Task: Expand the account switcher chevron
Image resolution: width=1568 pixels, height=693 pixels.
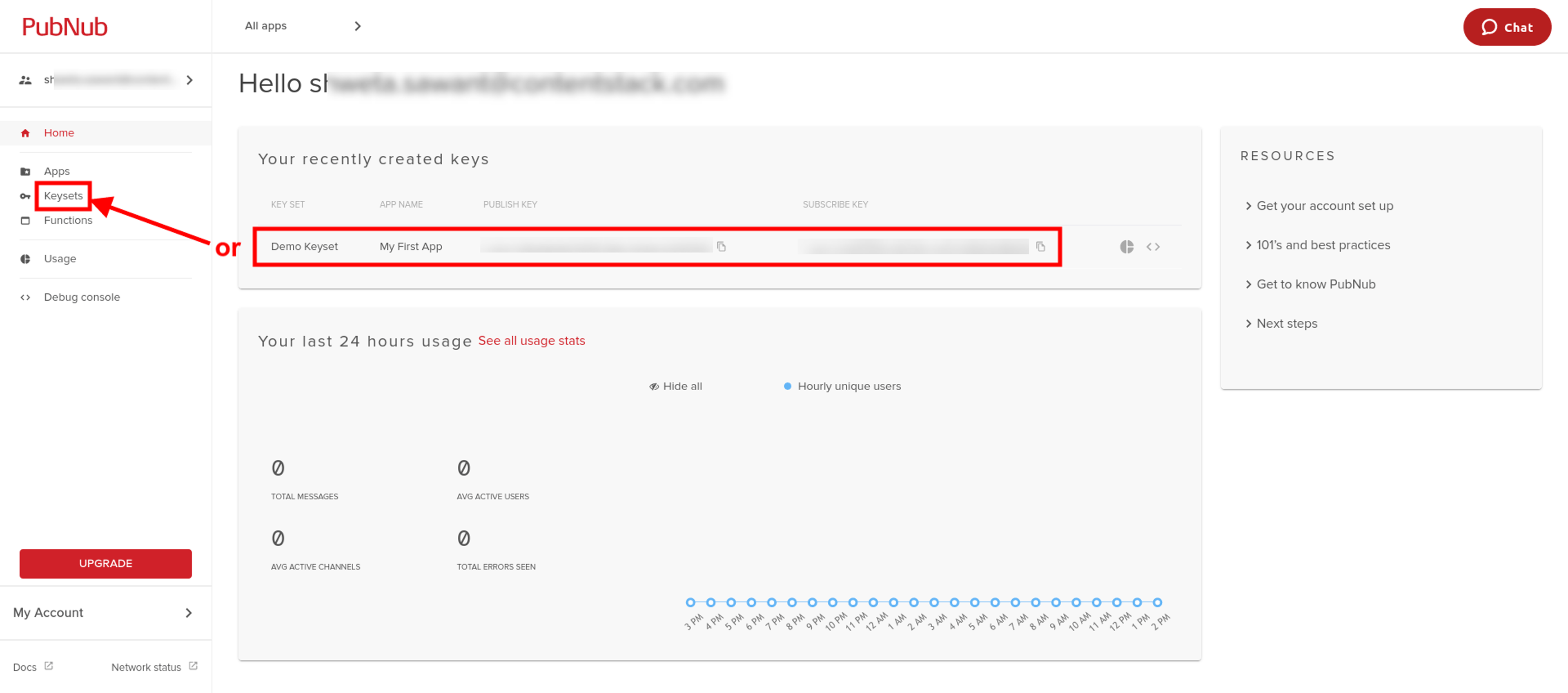Action: click(x=190, y=80)
